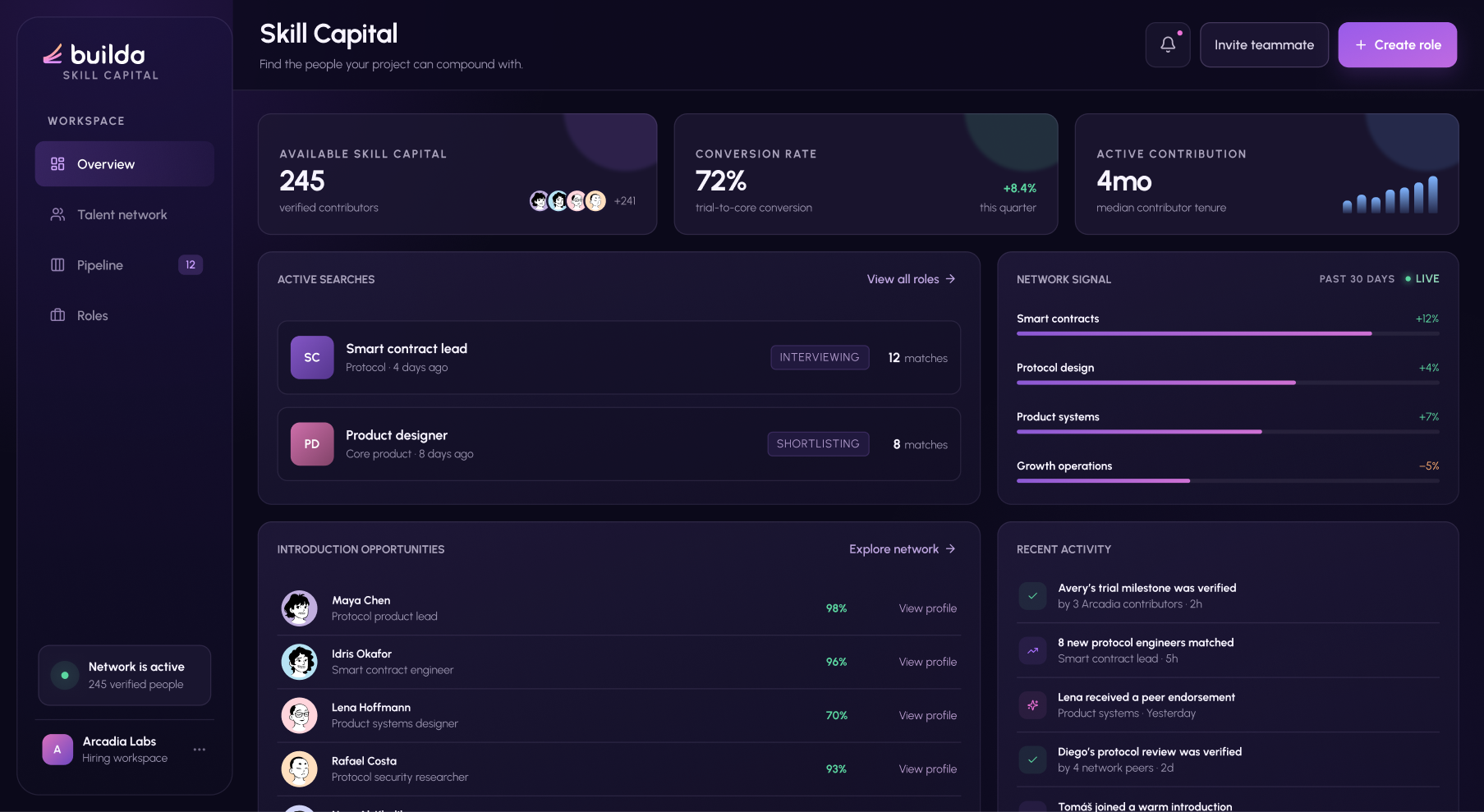This screenshot has width=1484, height=812.
Task: Click sparkle icon for Lena's peer endorsement
Action: click(1032, 705)
